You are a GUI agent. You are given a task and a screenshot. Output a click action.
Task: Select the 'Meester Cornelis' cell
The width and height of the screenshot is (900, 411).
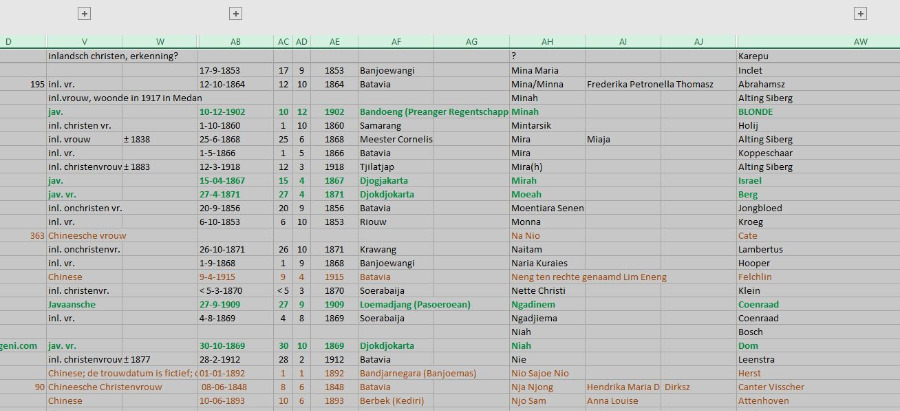[x=394, y=139]
